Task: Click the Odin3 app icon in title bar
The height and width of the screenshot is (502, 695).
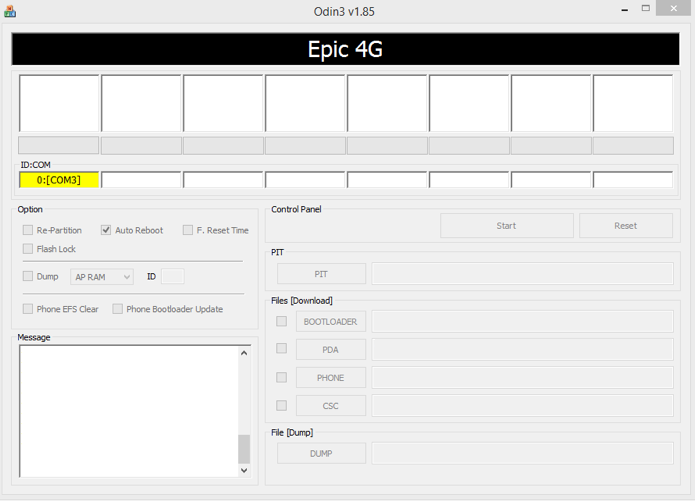Action: pos(10,11)
